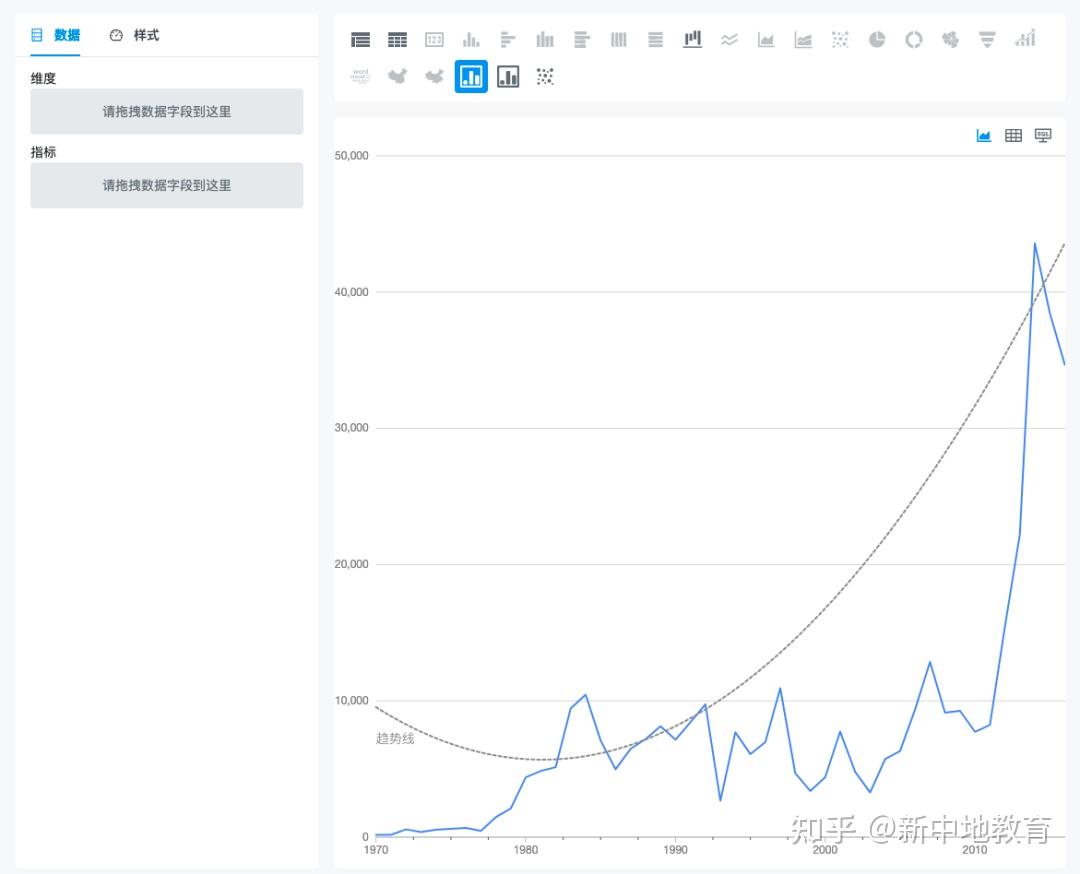
Task: Select the pie chart type icon
Action: [x=877, y=40]
